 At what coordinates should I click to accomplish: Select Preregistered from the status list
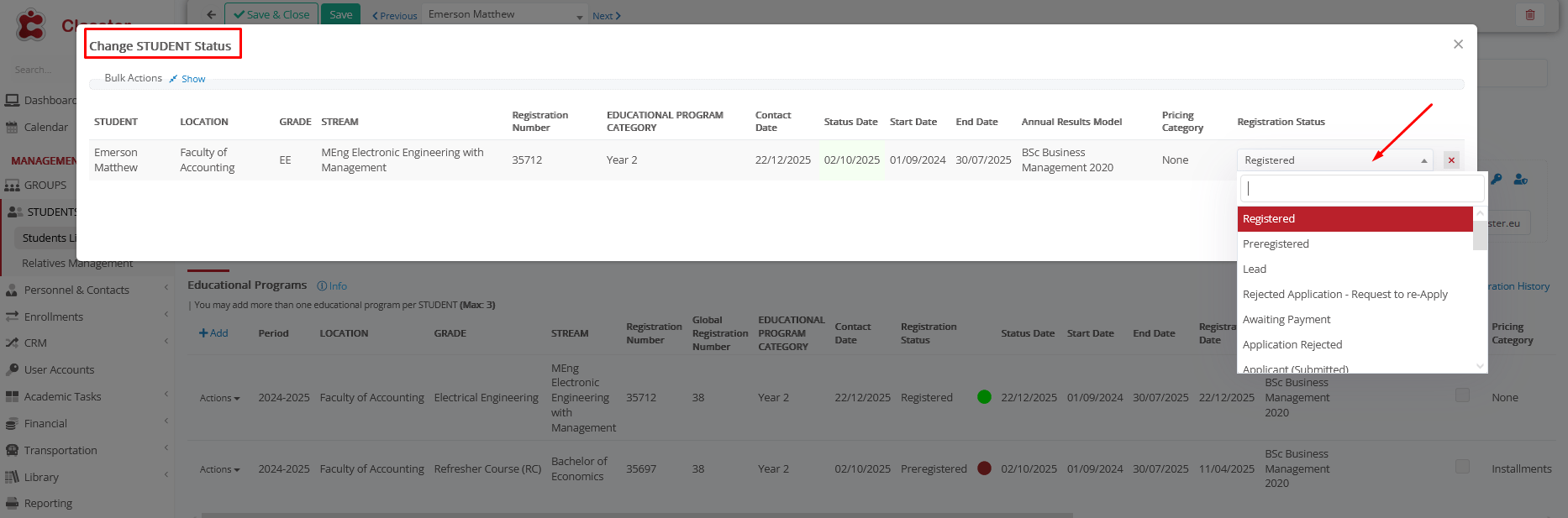[x=1276, y=244]
